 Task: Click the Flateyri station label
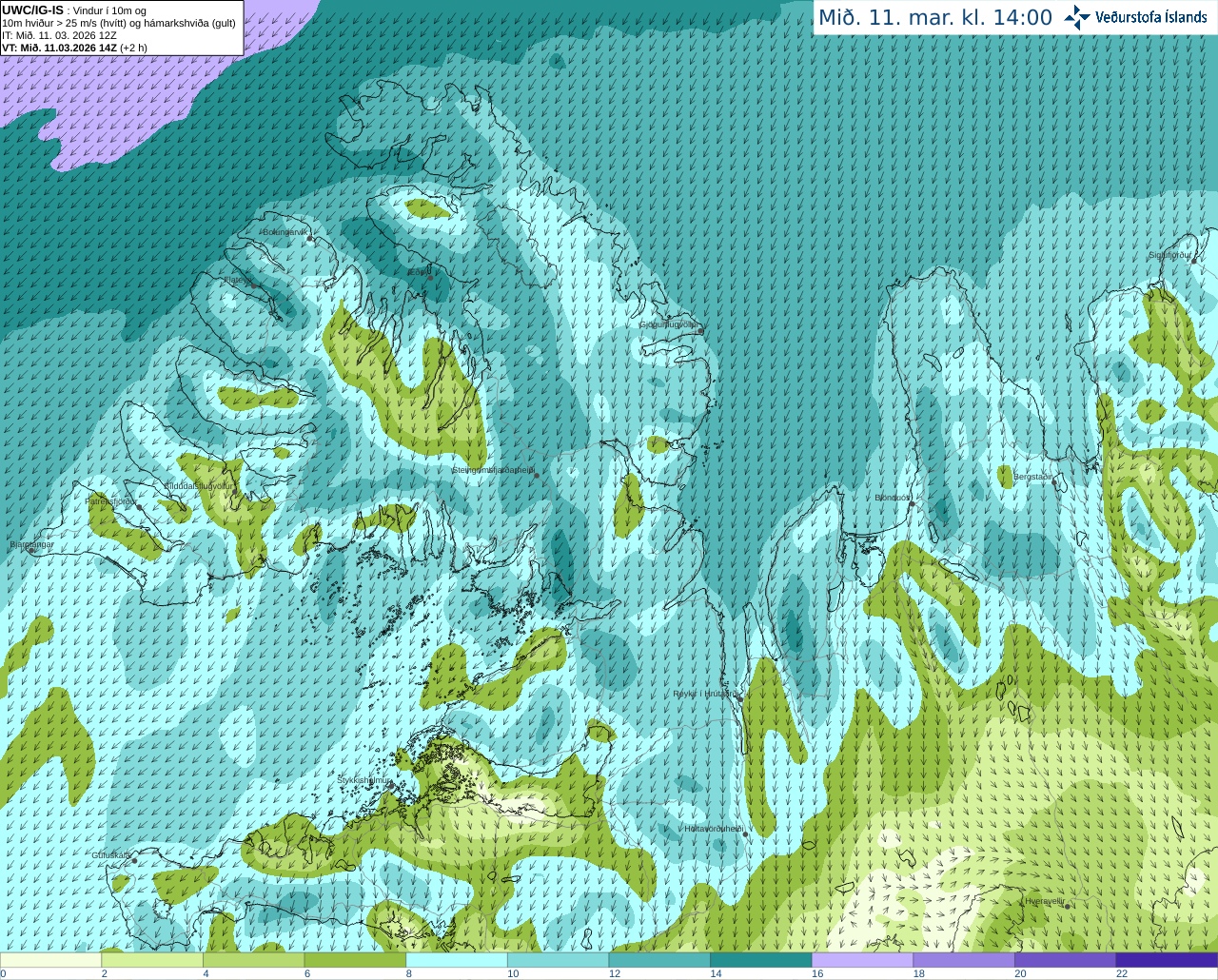click(236, 280)
